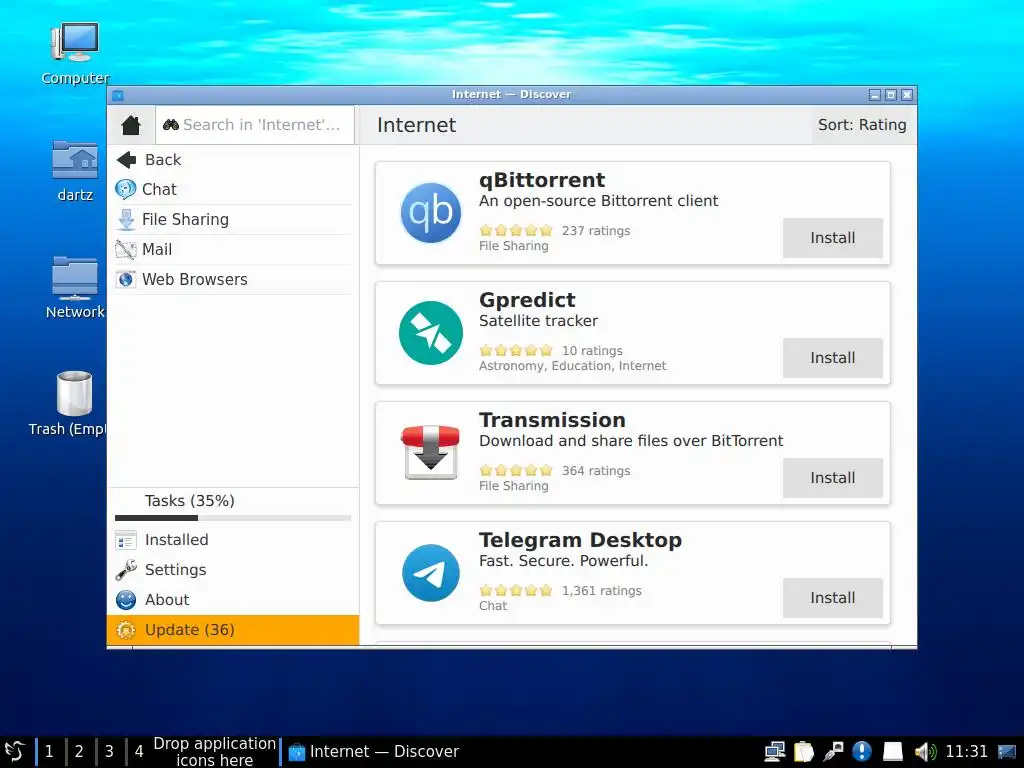Install Transmission
The width and height of the screenshot is (1024, 768).
point(833,478)
